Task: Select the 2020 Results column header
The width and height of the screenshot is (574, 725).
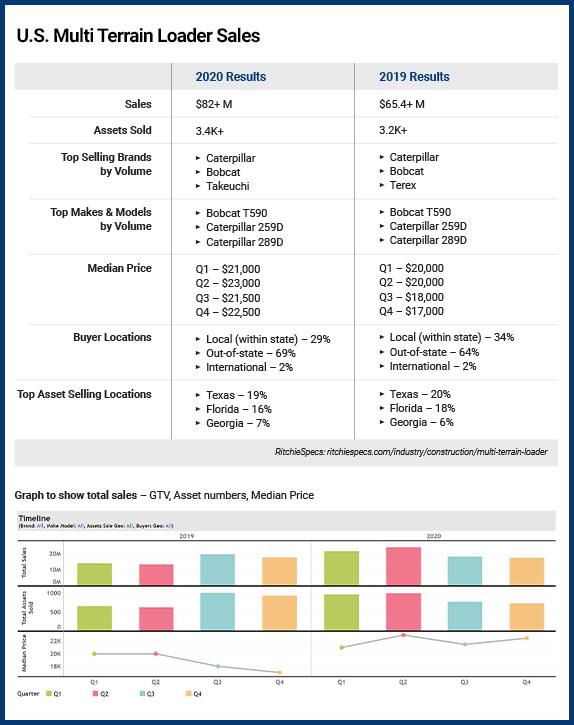Action: pyautogui.click(x=230, y=77)
